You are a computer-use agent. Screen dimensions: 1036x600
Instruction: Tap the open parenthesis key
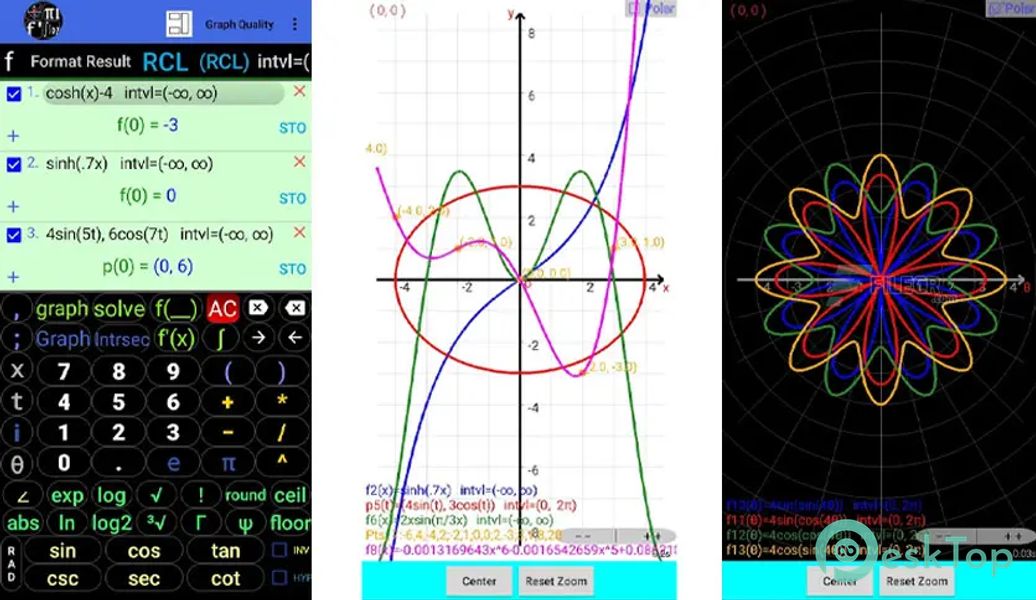[228, 371]
